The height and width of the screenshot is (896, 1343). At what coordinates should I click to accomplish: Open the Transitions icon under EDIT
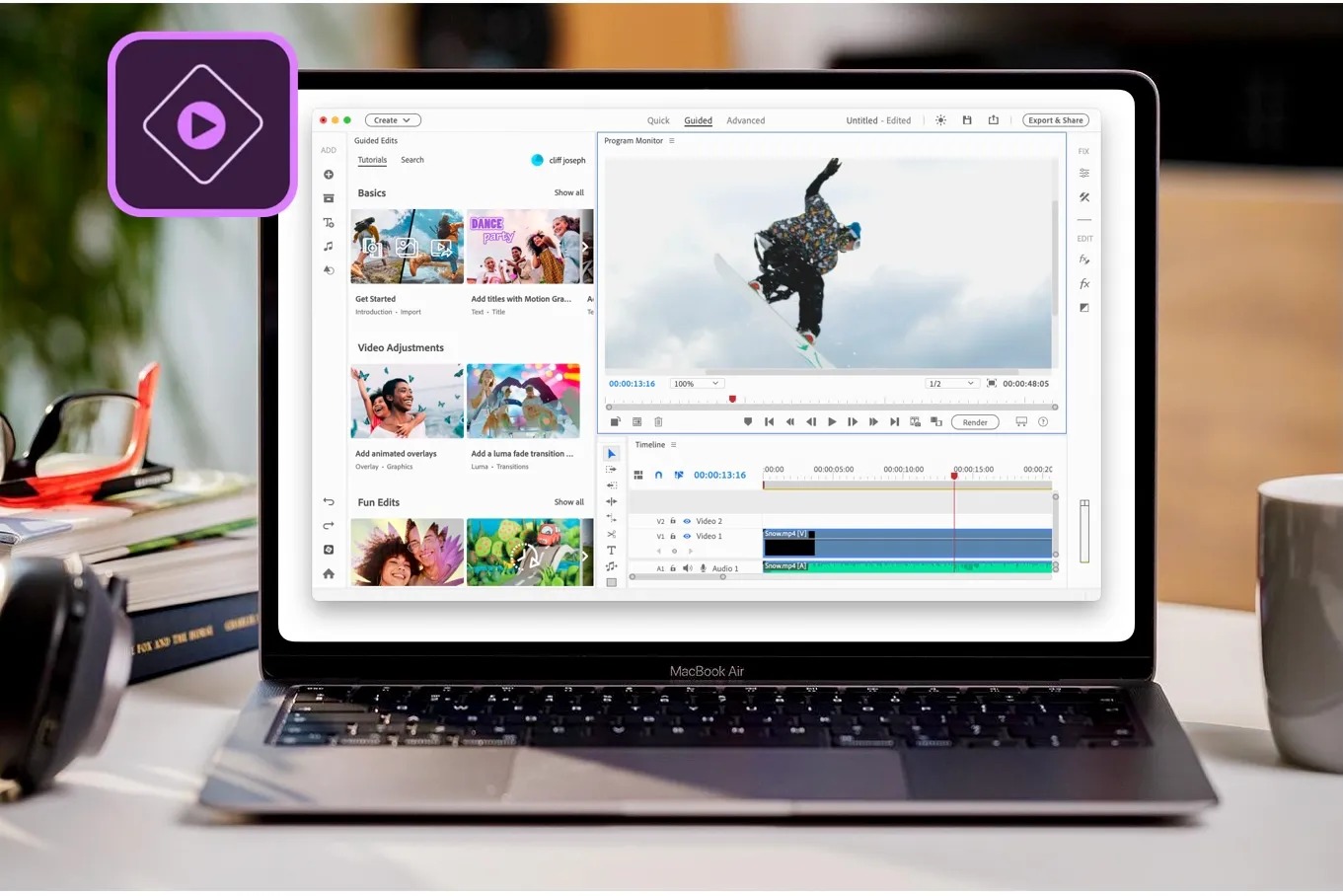pyautogui.click(x=1084, y=308)
